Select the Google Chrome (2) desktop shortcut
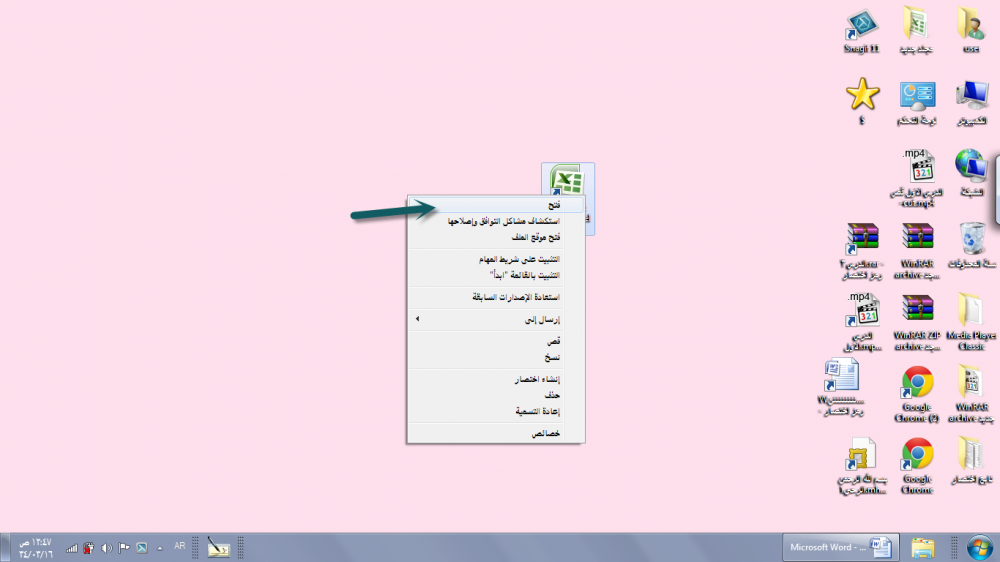The image size is (1000, 562). click(917, 384)
